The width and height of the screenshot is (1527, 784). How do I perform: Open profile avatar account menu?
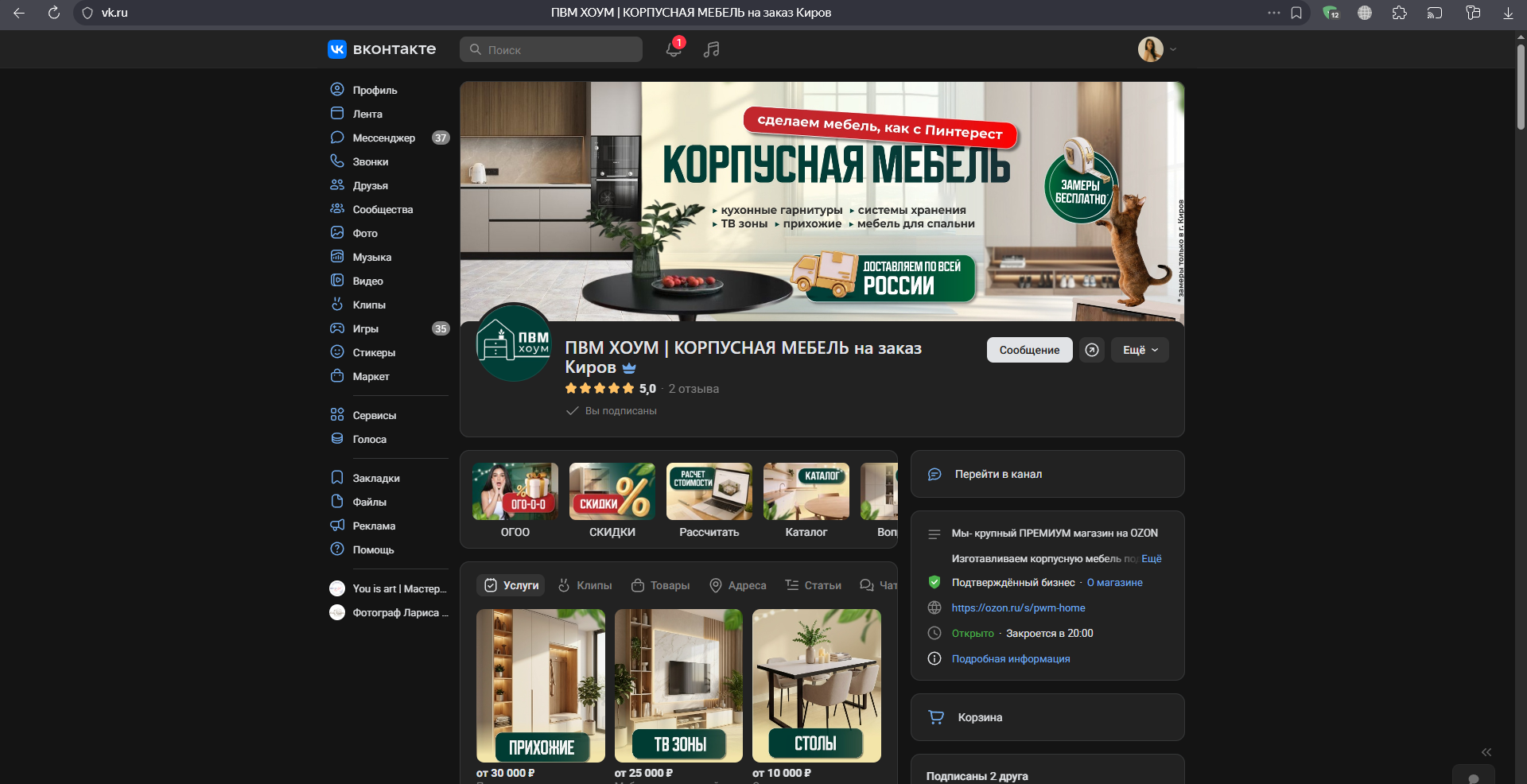coord(1157,49)
